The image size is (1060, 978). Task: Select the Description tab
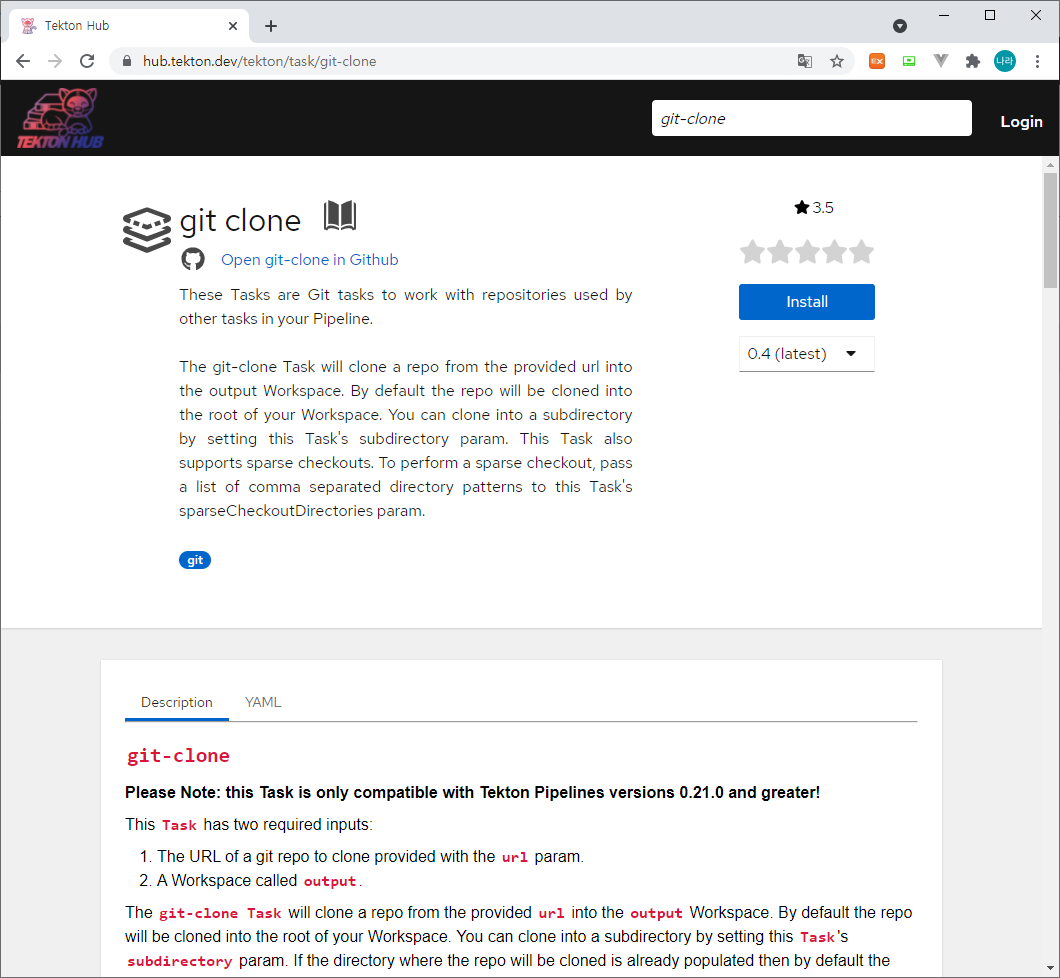pos(176,702)
